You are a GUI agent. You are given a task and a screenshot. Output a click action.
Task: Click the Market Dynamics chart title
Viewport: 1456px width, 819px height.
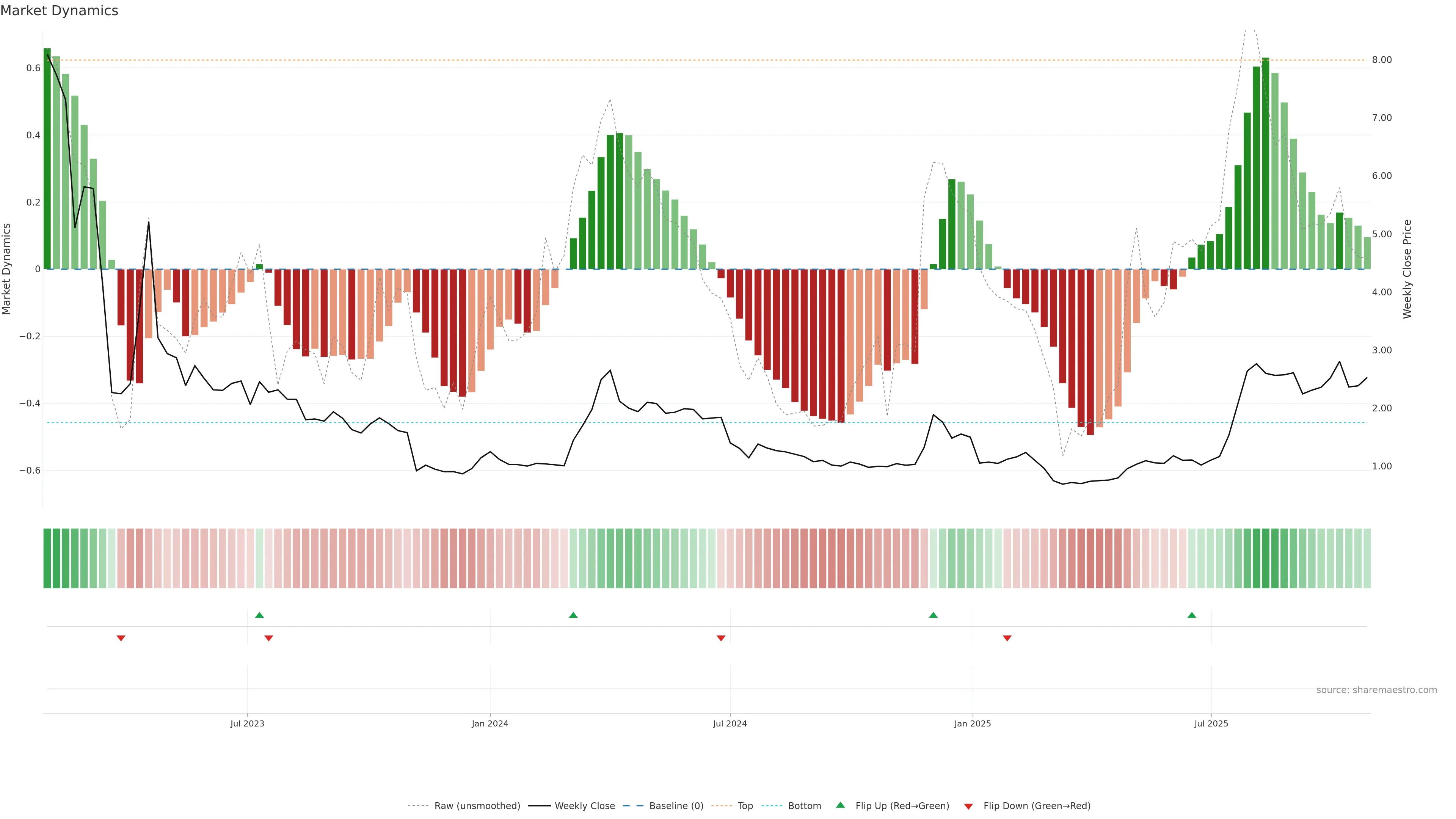click(60, 11)
